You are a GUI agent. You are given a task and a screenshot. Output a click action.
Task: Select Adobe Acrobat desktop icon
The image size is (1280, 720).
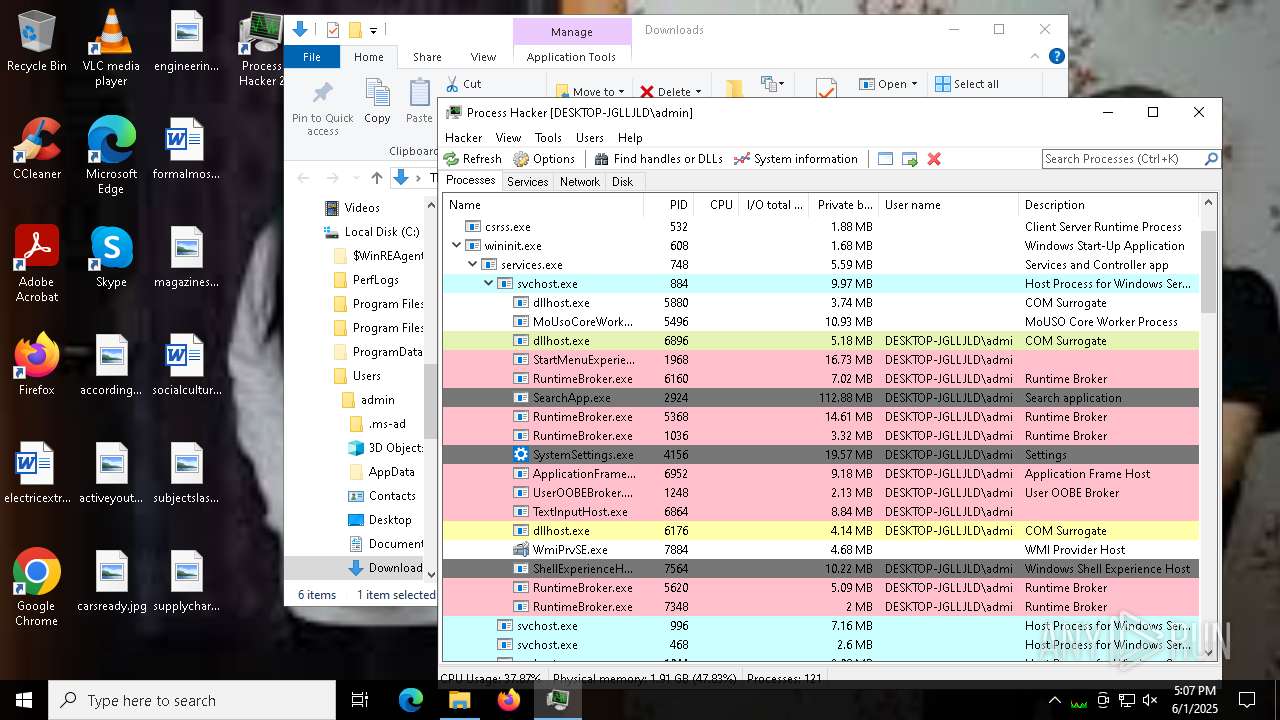[37, 263]
